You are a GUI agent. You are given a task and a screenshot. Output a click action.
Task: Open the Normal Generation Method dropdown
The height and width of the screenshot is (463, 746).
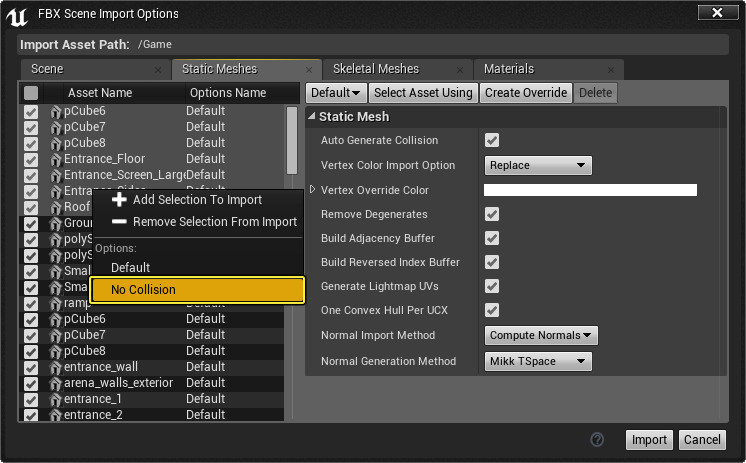coord(538,361)
